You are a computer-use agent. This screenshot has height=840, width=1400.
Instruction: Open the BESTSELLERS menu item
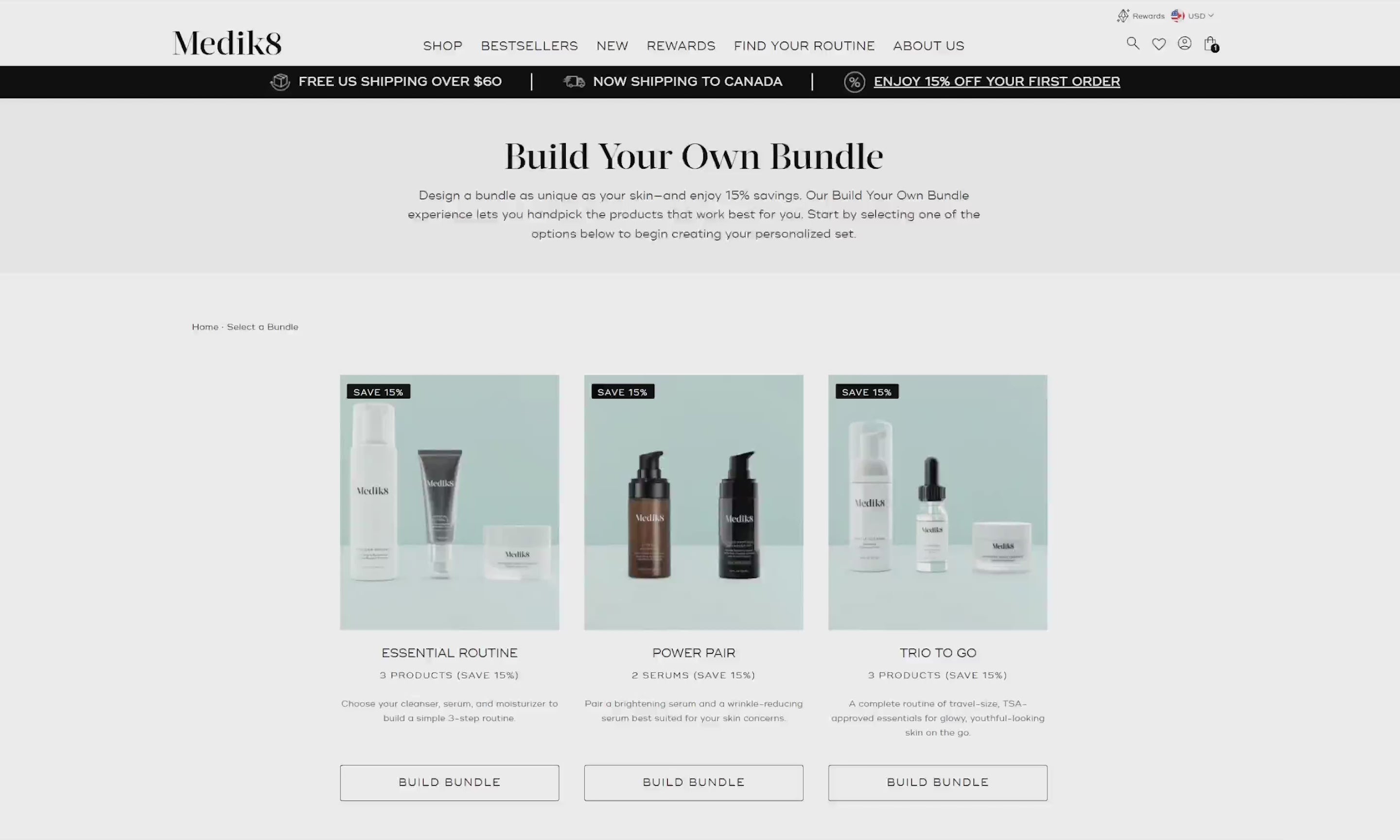(529, 46)
